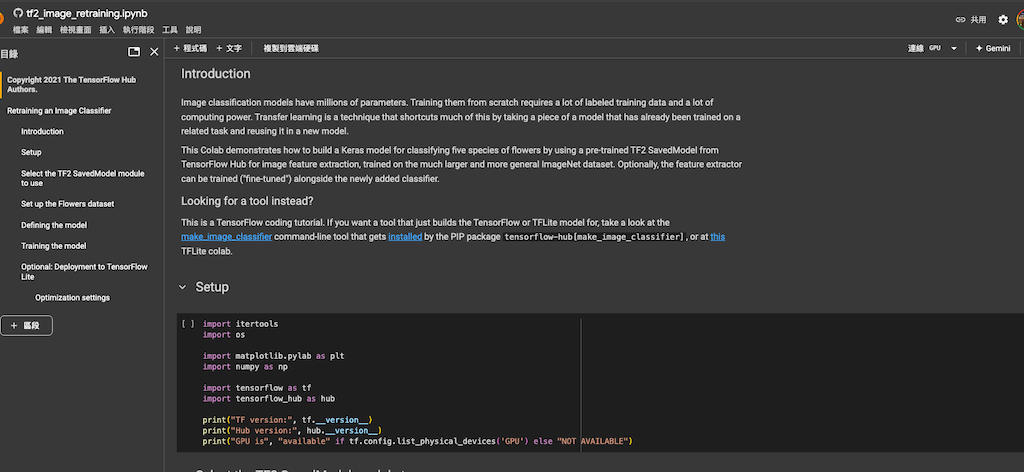Viewport: 1024px width, 472px height.
Task: Go to Copyright 2021 TensorFlow Hub Authors entry
Action: click(72, 84)
